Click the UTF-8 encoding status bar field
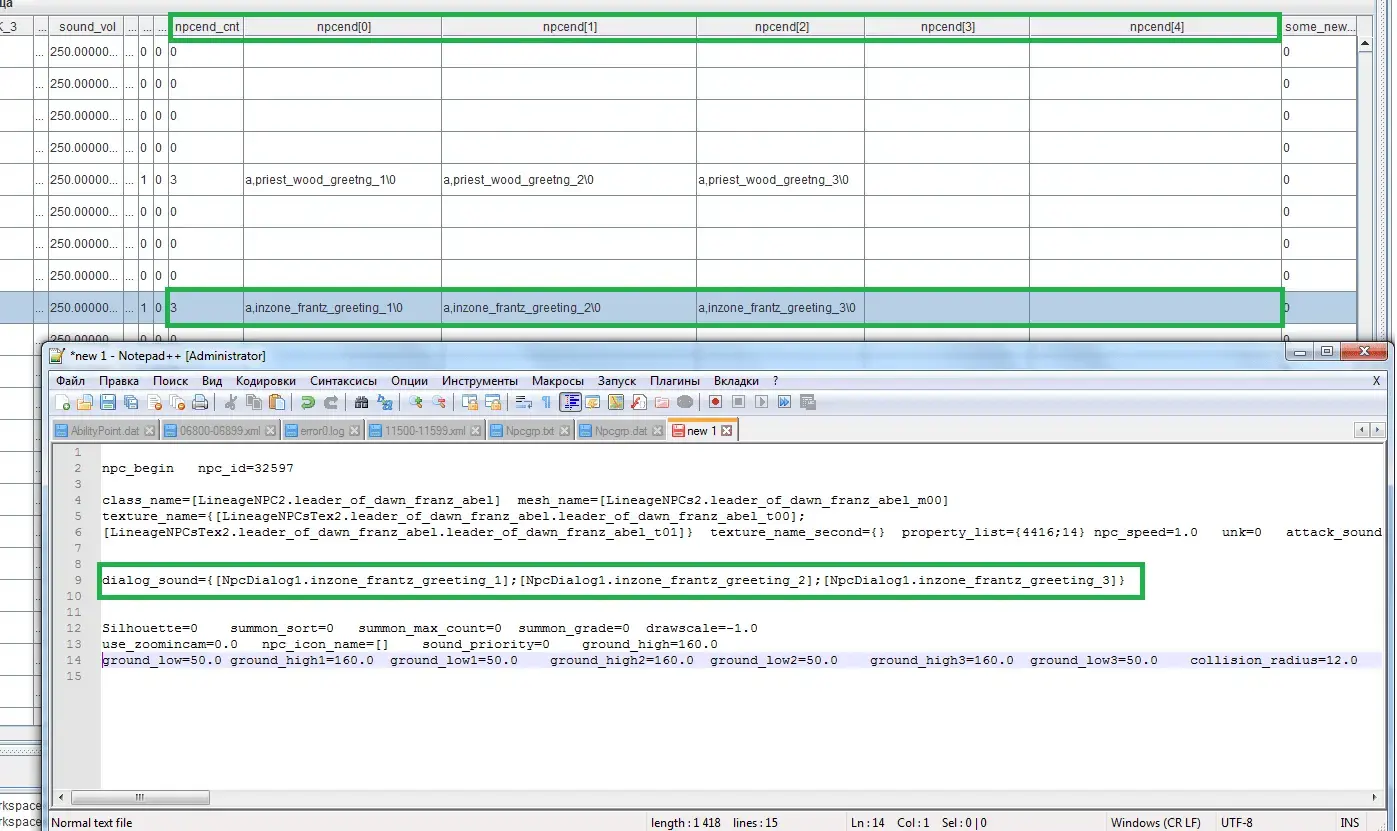The width and height of the screenshot is (1397, 831). coord(1236,823)
